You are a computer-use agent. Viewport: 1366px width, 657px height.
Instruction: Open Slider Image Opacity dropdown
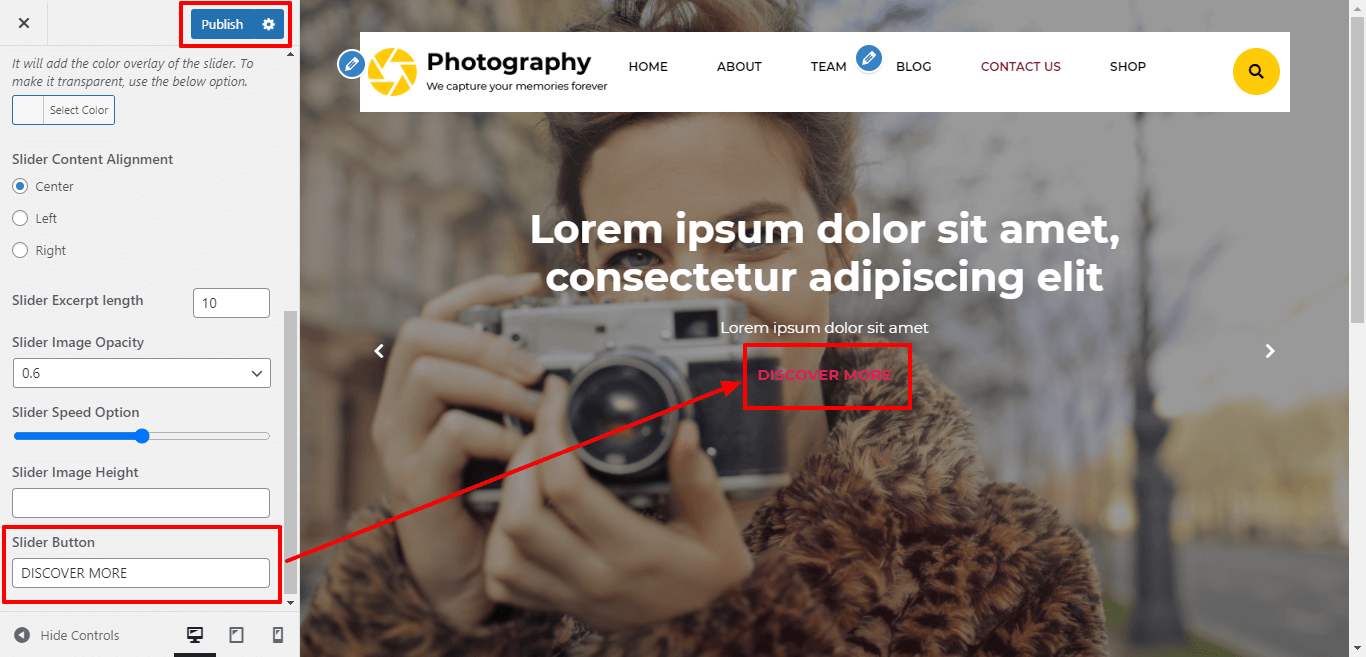(x=141, y=373)
